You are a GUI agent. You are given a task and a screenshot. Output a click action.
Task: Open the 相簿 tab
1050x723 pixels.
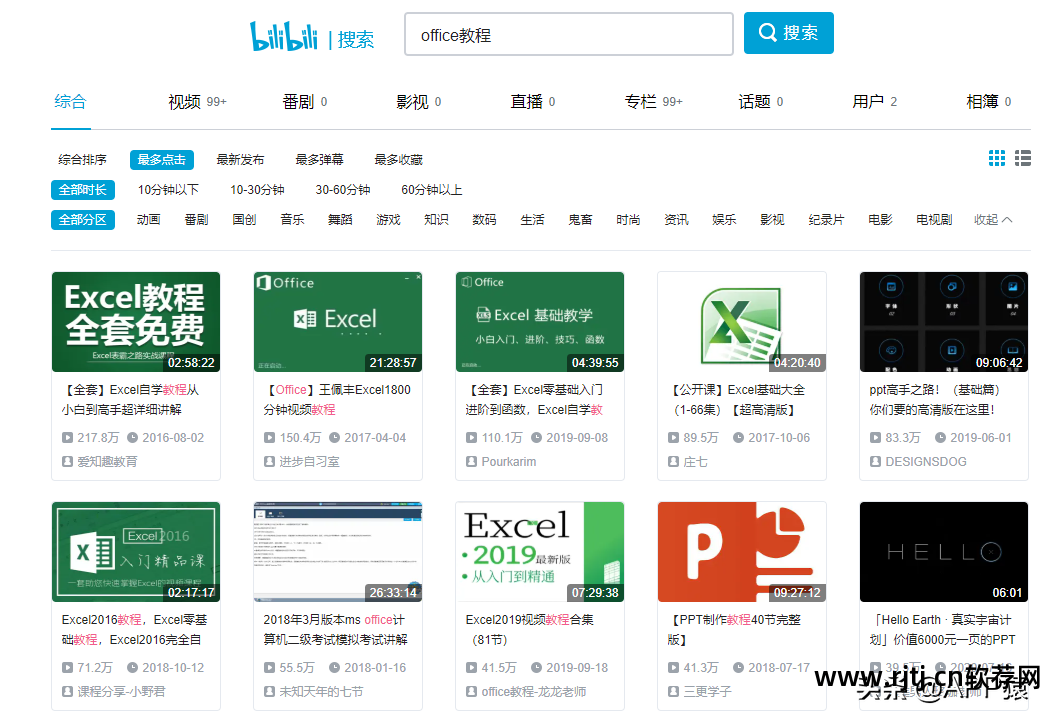coord(988,102)
